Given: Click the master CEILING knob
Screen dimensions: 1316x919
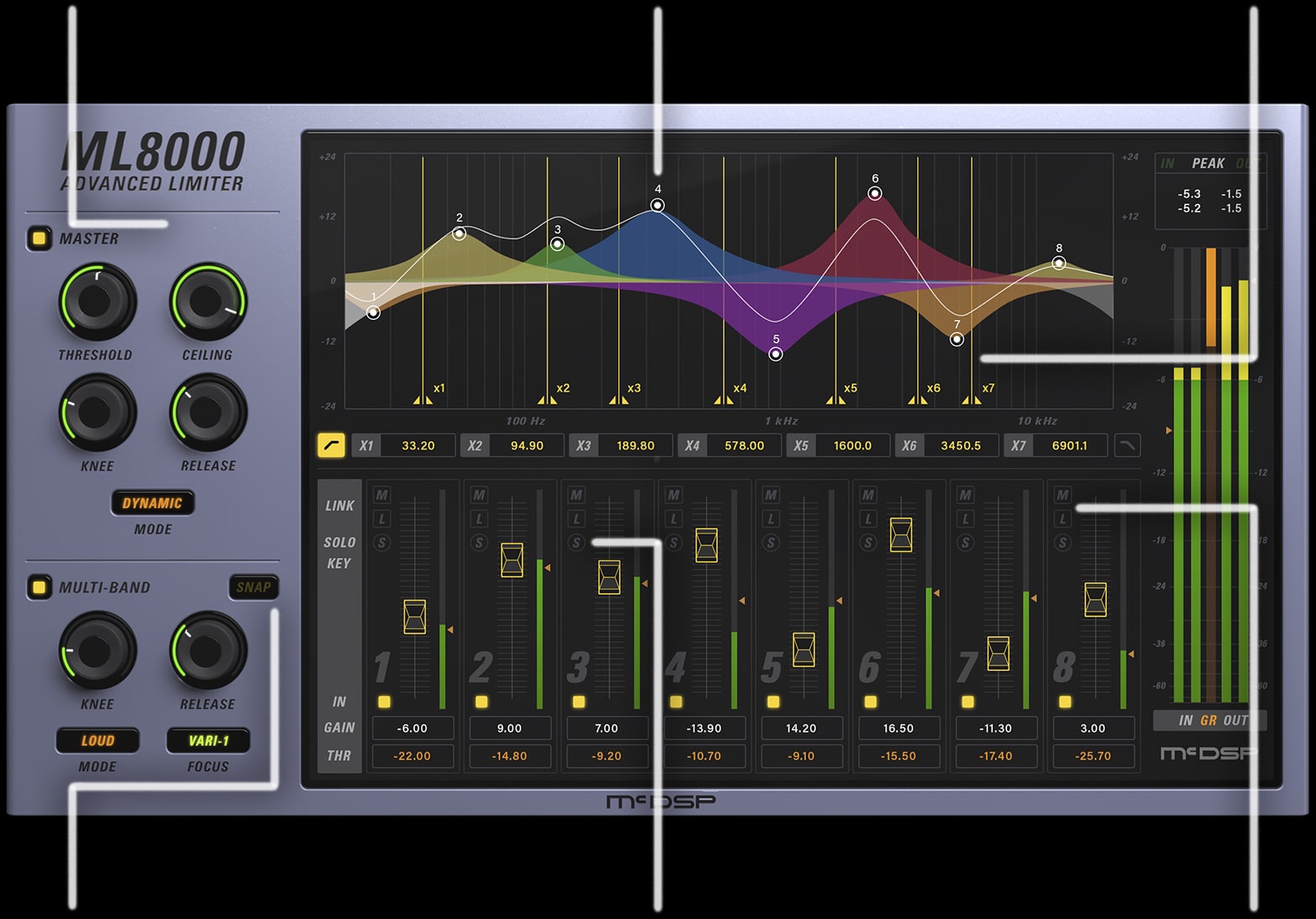Looking at the screenshot, I should pos(207,302).
